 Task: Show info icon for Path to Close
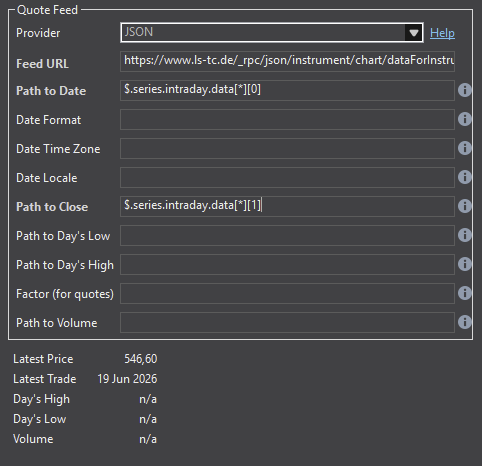point(465,206)
